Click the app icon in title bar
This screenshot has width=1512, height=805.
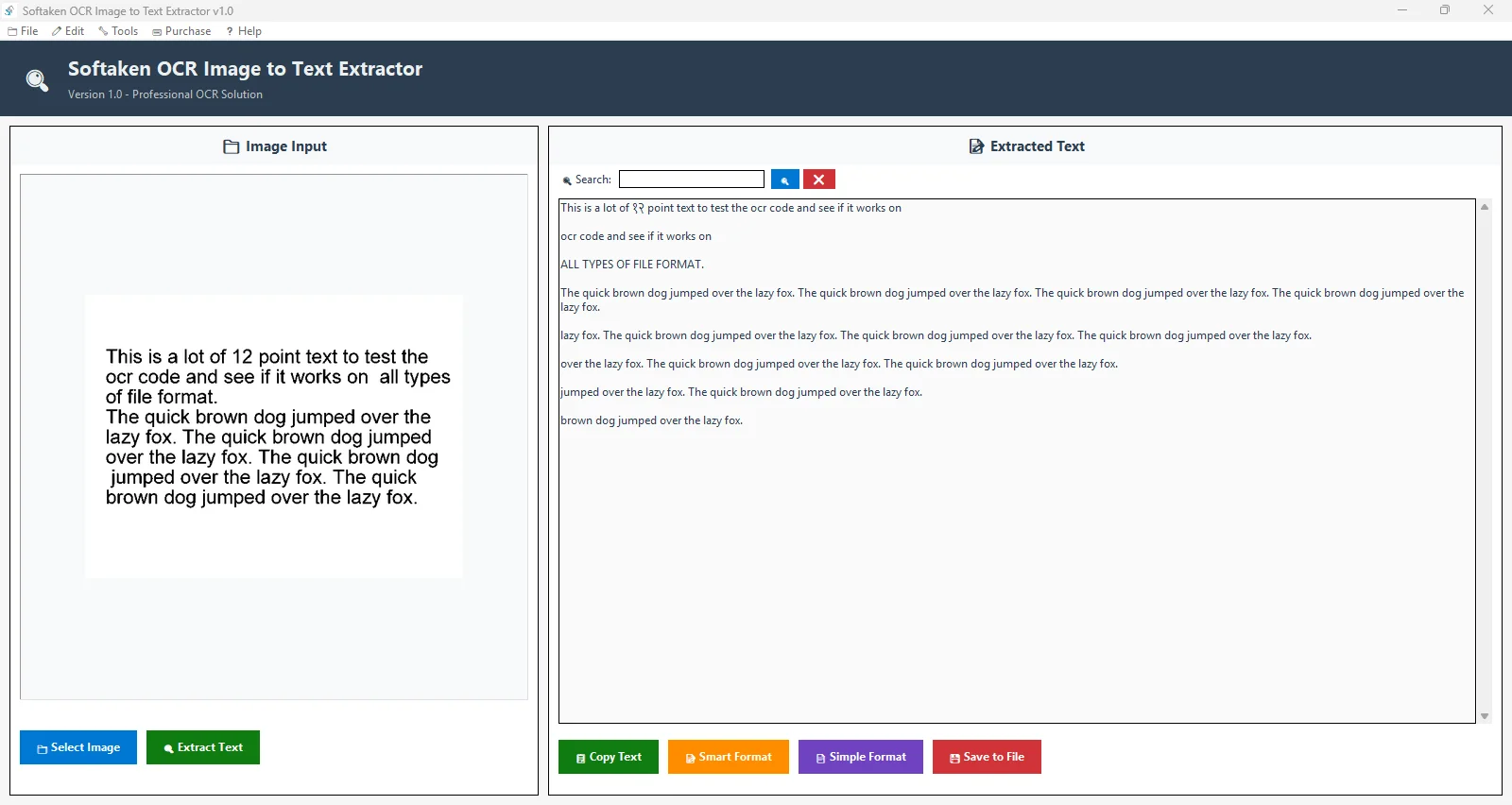(9, 10)
